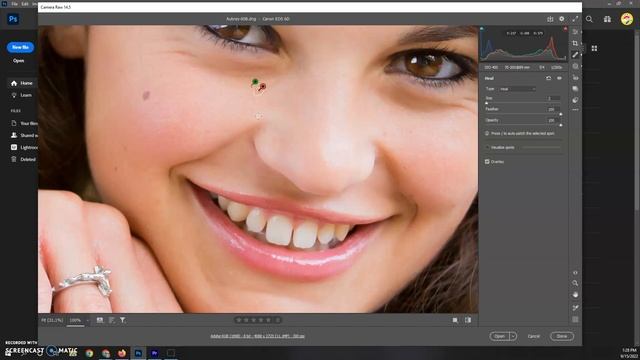This screenshot has width=640, height=360.
Task: Toggle shadow clipping warning in histogram
Action: point(482,29)
